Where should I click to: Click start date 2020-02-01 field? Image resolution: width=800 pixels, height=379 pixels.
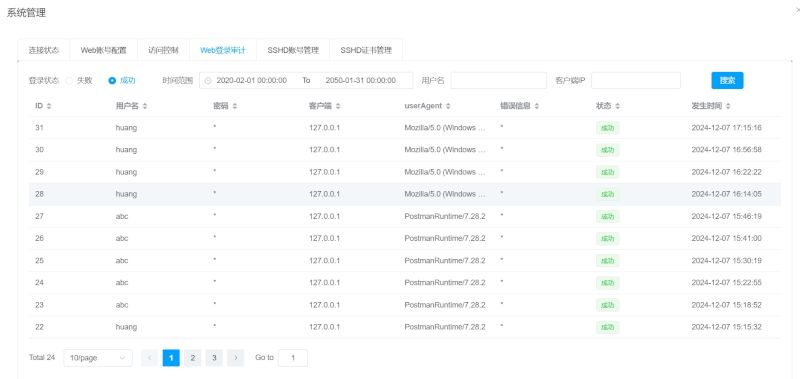tap(252, 81)
